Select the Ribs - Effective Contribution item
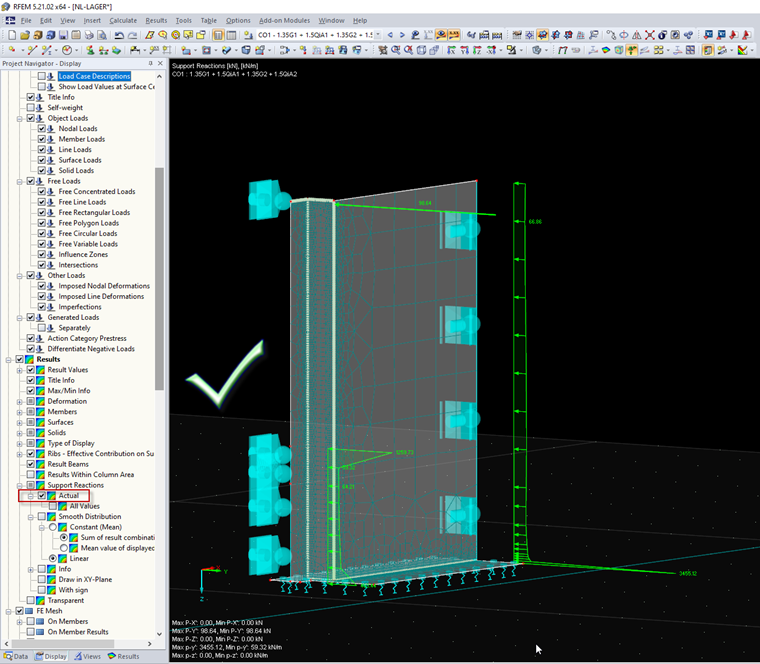 click(x=100, y=454)
